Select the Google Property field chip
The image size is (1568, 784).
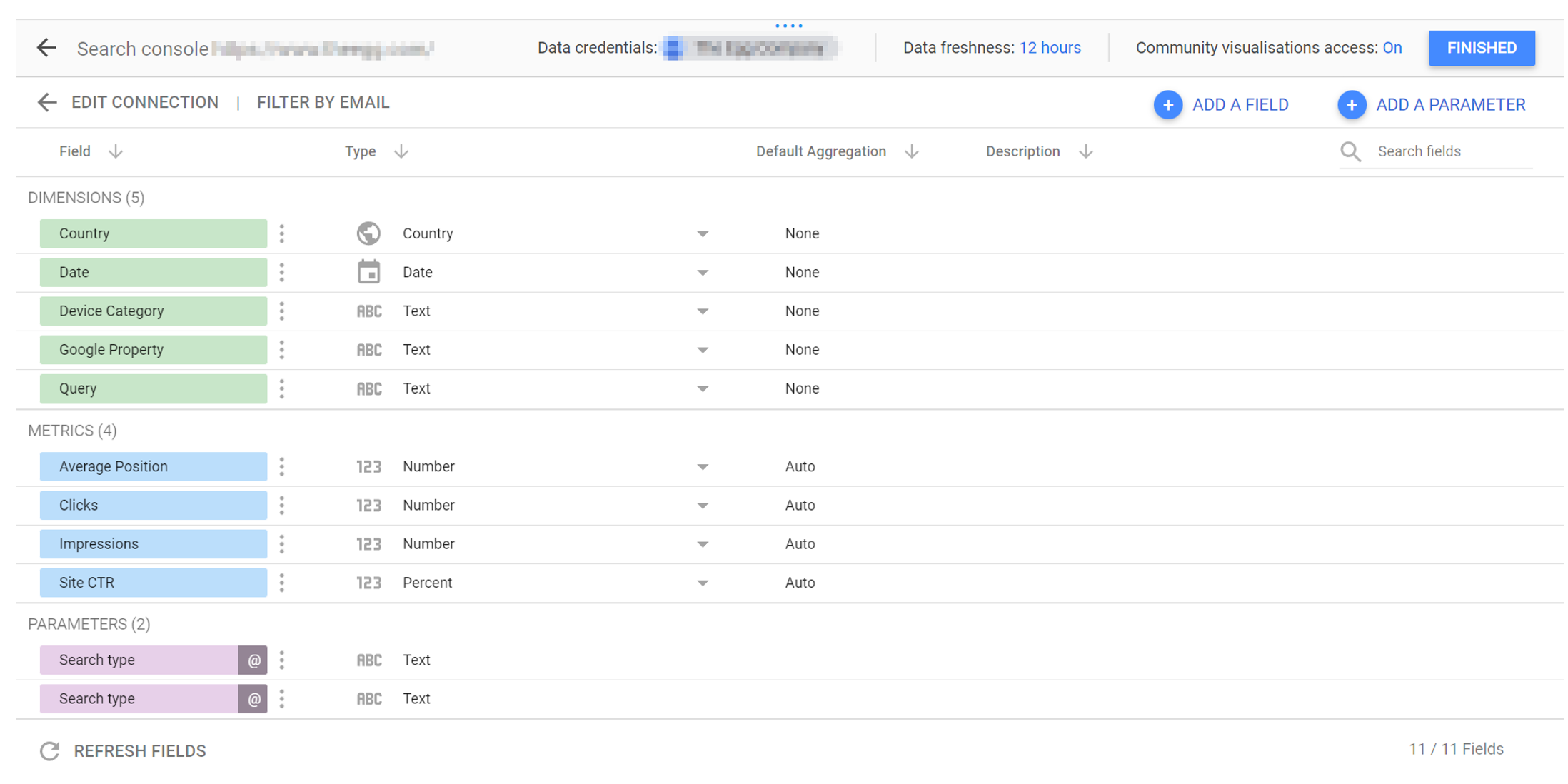tap(153, 350)
